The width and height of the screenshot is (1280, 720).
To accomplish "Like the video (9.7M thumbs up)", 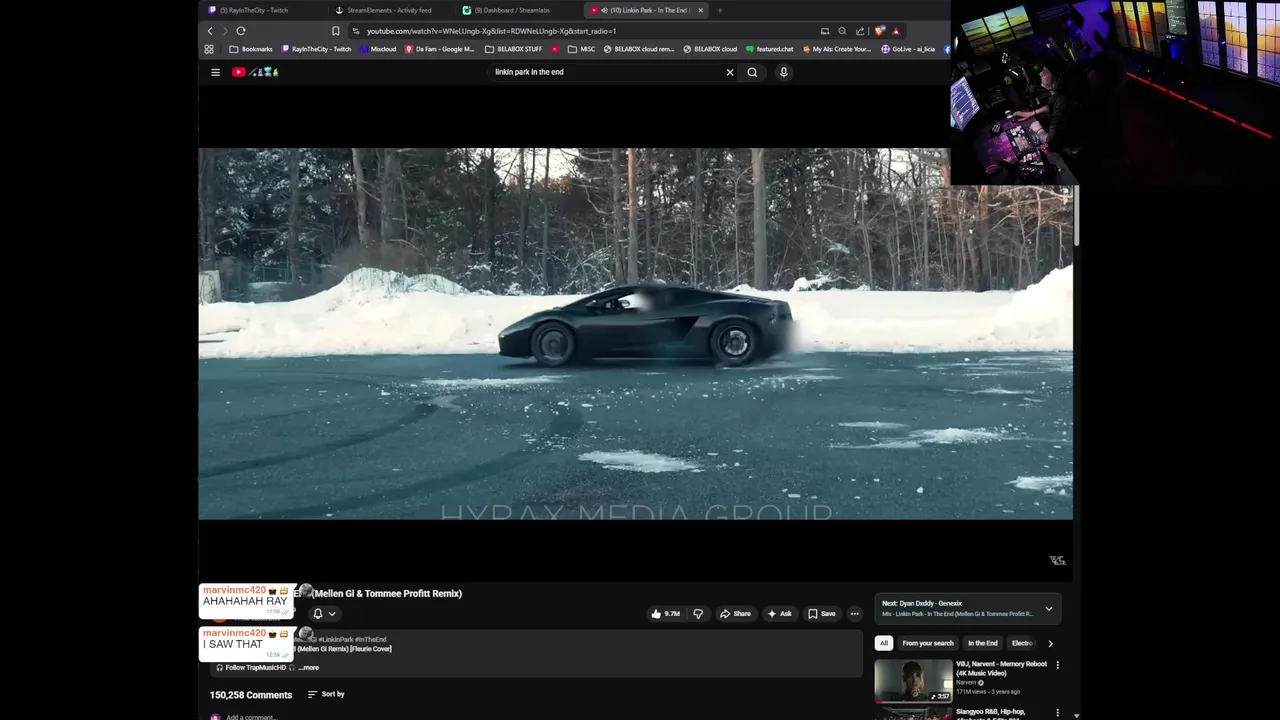I will 665,614.
